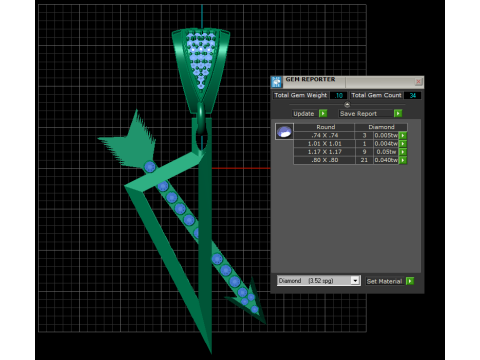Click the Total Gem Weight value .10

point(338,95)
